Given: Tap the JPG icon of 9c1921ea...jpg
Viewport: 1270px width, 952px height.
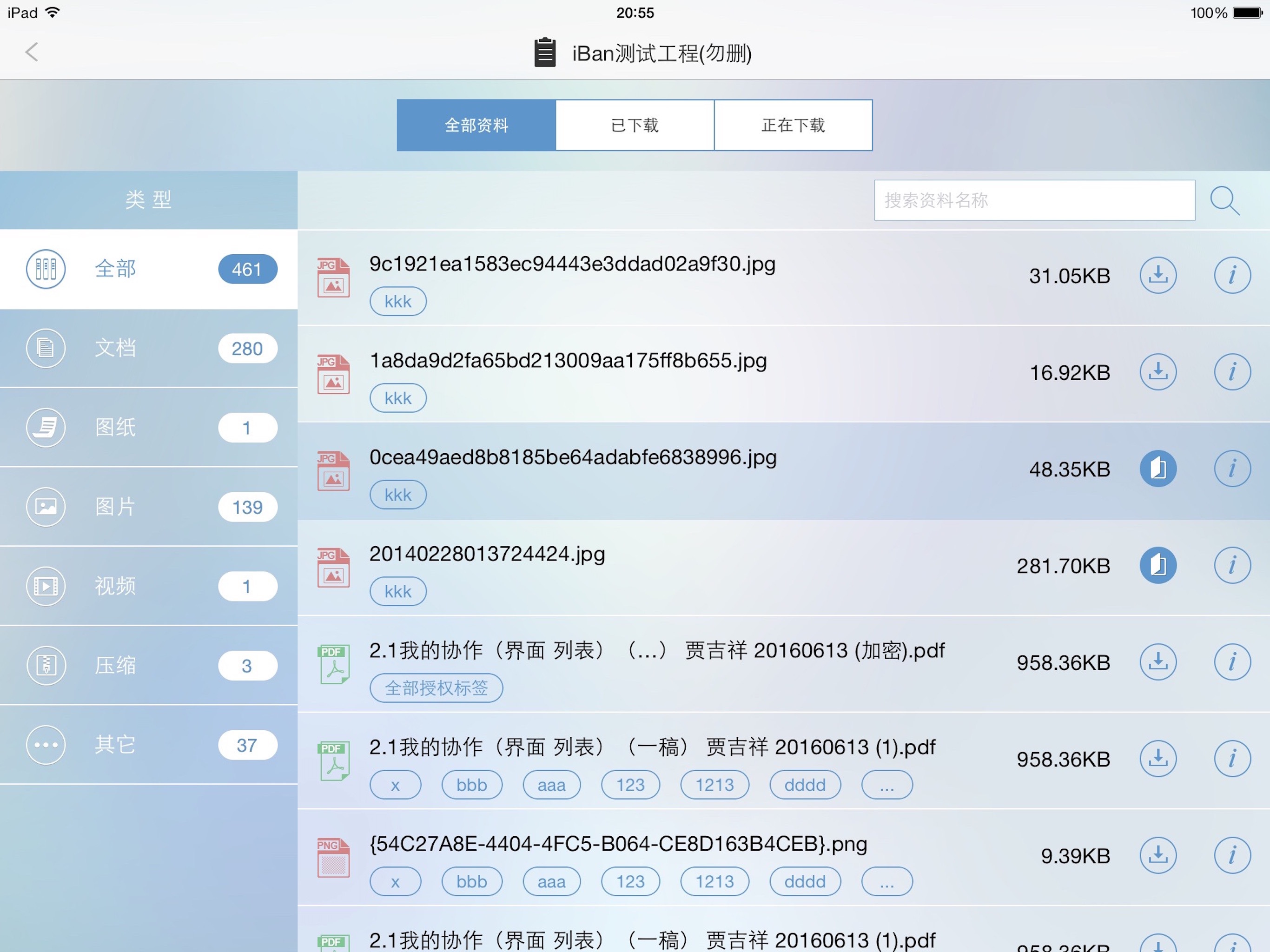Looking at the screenshot, I should [334, 278].
